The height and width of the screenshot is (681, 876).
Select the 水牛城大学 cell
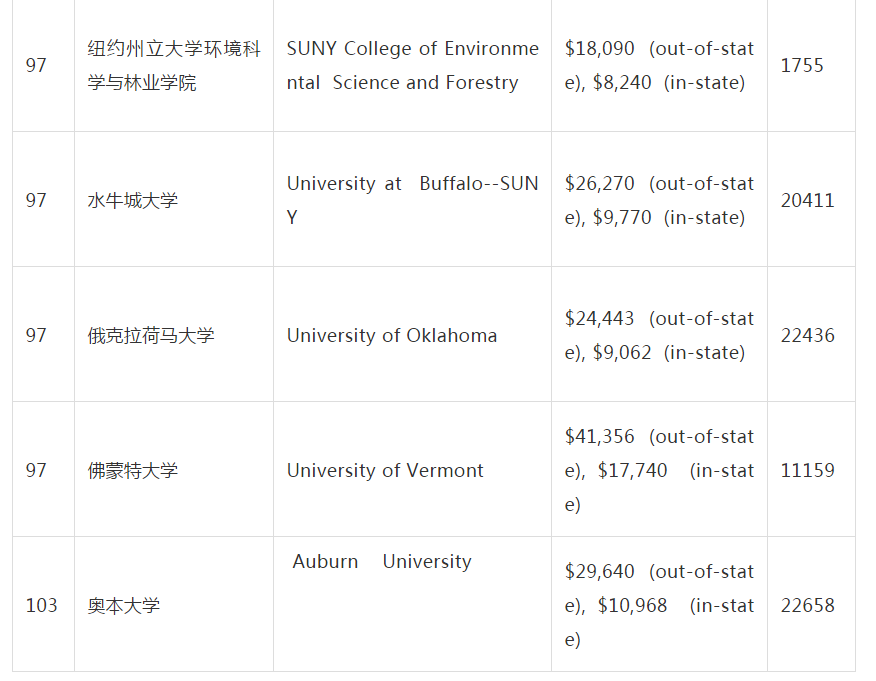pos(133,201)
